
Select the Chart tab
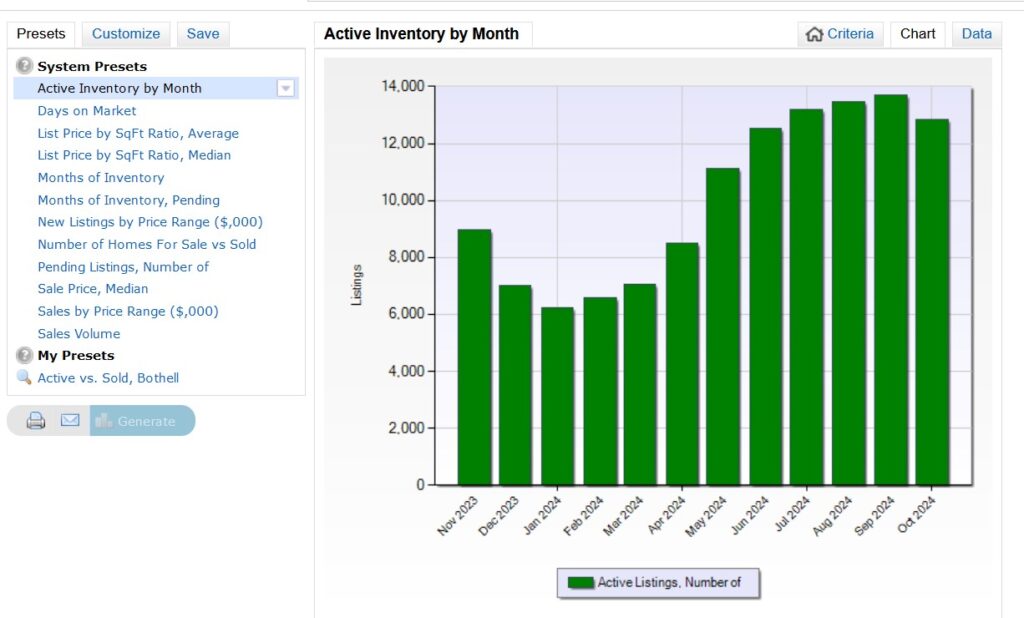pos(917,34)
